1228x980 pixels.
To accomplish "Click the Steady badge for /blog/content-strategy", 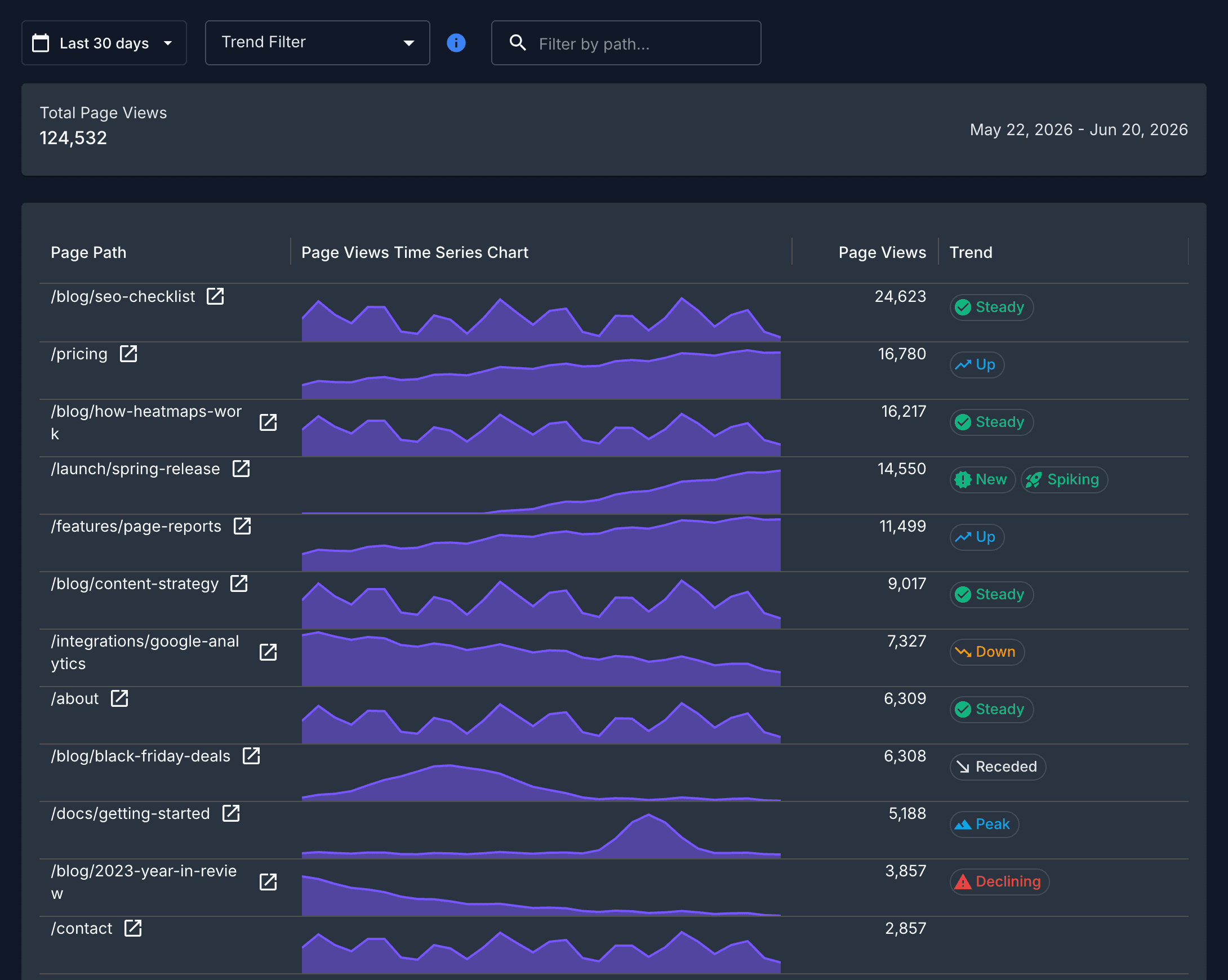I will [991, 595].
